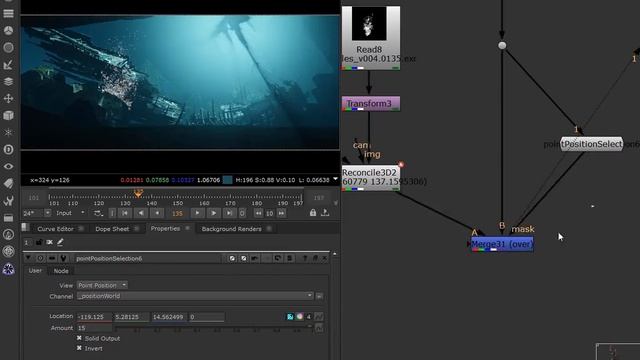
Task: Switch to the Curve Editor tab
Action: (56, 229)
